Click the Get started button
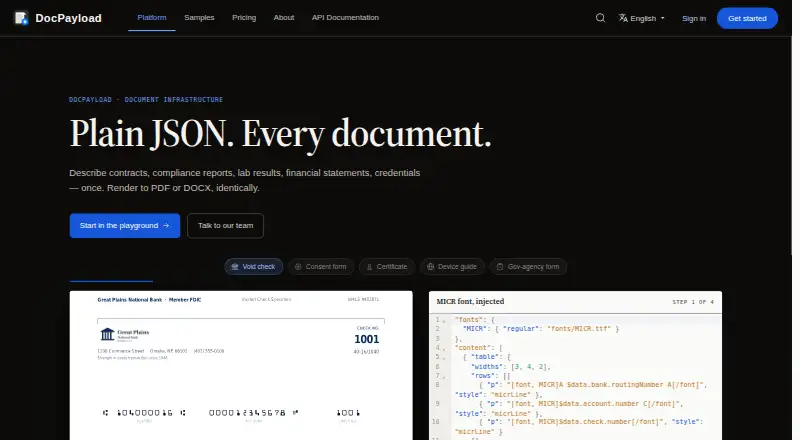 [x=747, y=18]
